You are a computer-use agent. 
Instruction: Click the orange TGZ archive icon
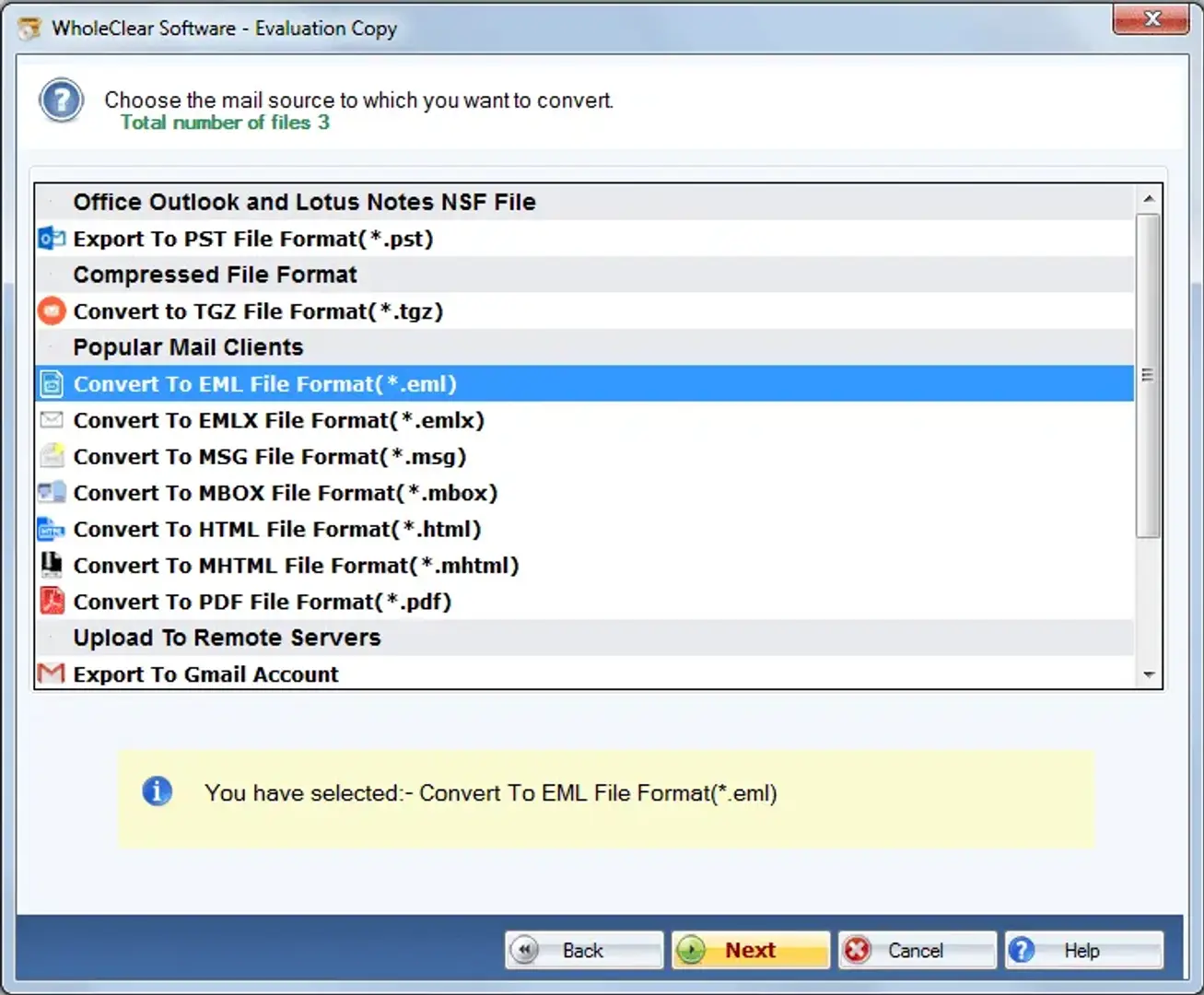(x=52, y=311)
